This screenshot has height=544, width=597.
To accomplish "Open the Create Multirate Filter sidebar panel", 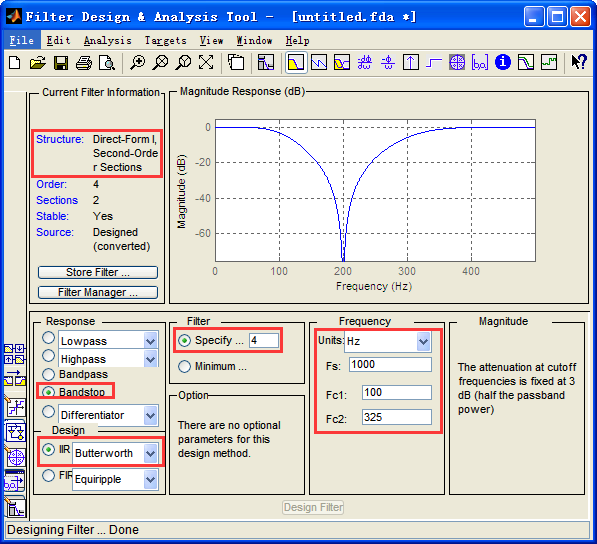I will pos(14,354).
